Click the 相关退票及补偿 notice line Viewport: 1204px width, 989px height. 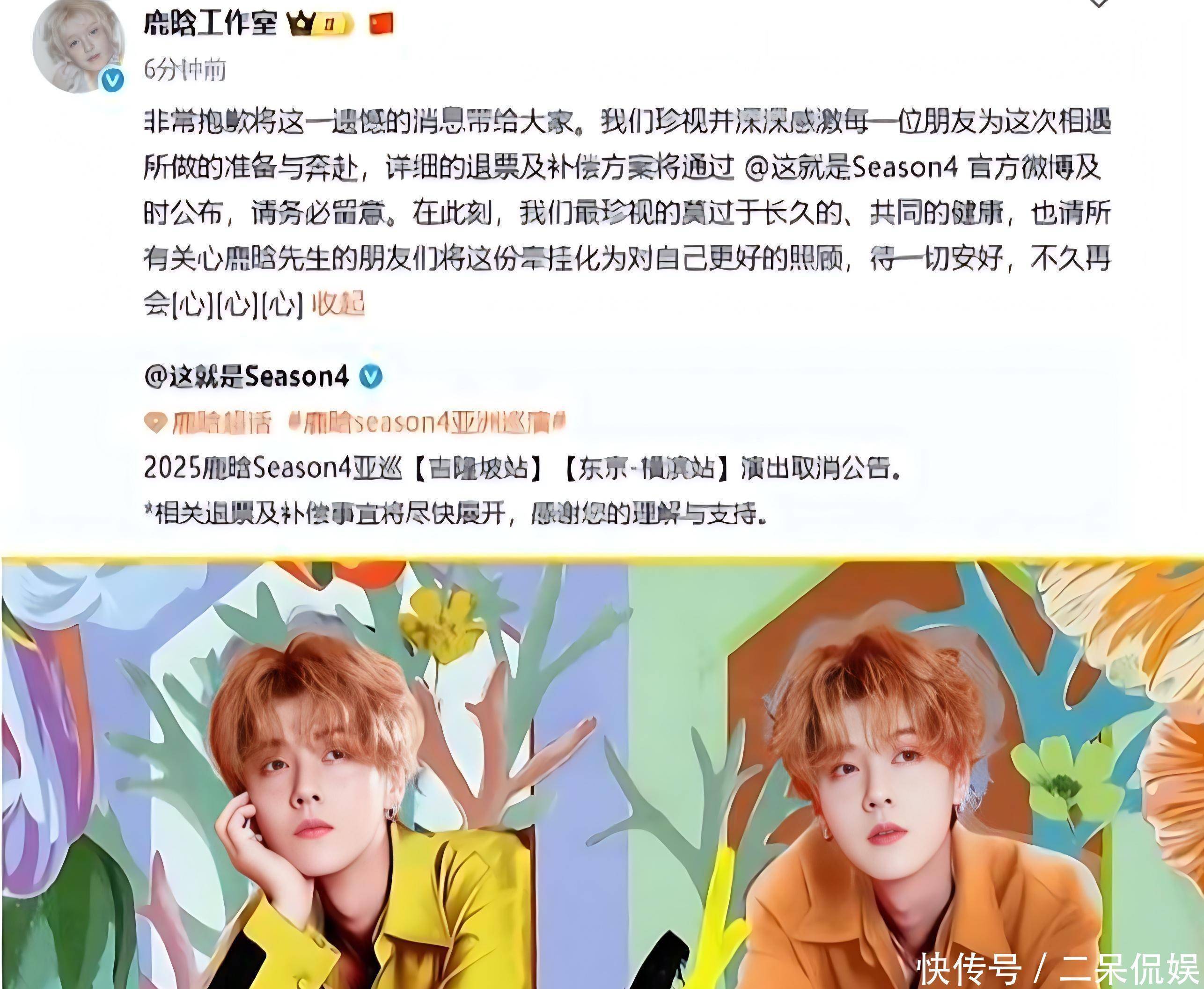(455, 514)
